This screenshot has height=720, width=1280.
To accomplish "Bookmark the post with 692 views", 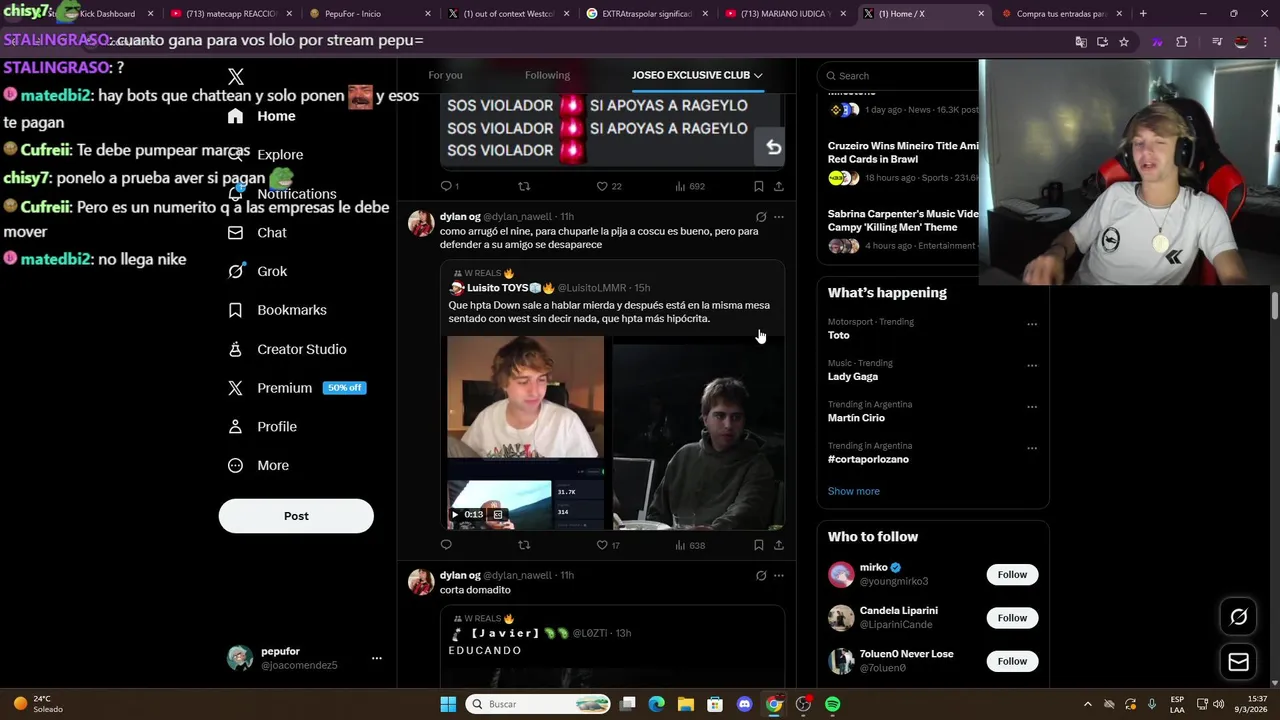I will 758,186.
